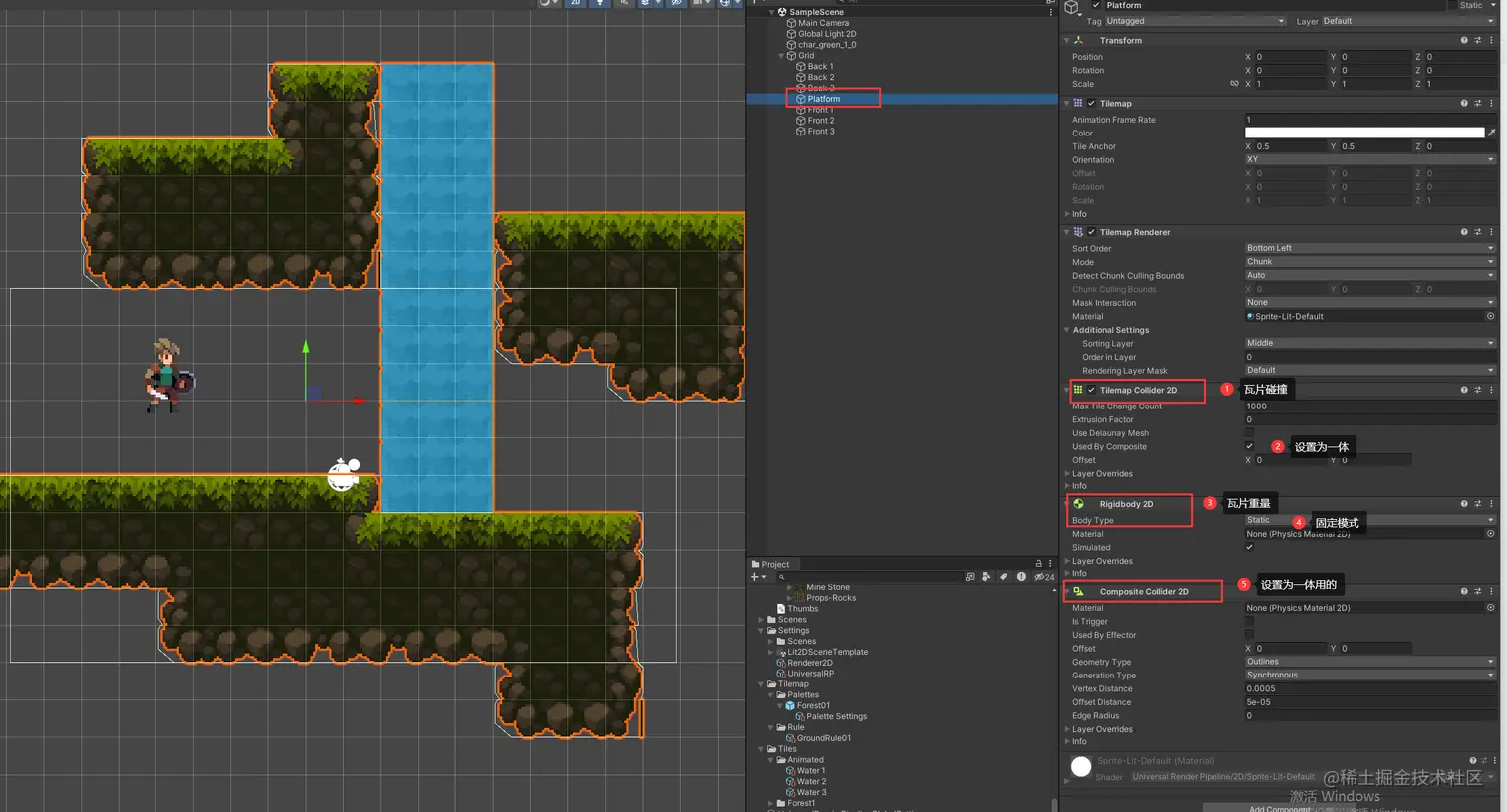Enable Use Delaunay Mesh checkbox
Image resolution: width=1507 pixels, height=812 pixels.
pos(1249,433)
